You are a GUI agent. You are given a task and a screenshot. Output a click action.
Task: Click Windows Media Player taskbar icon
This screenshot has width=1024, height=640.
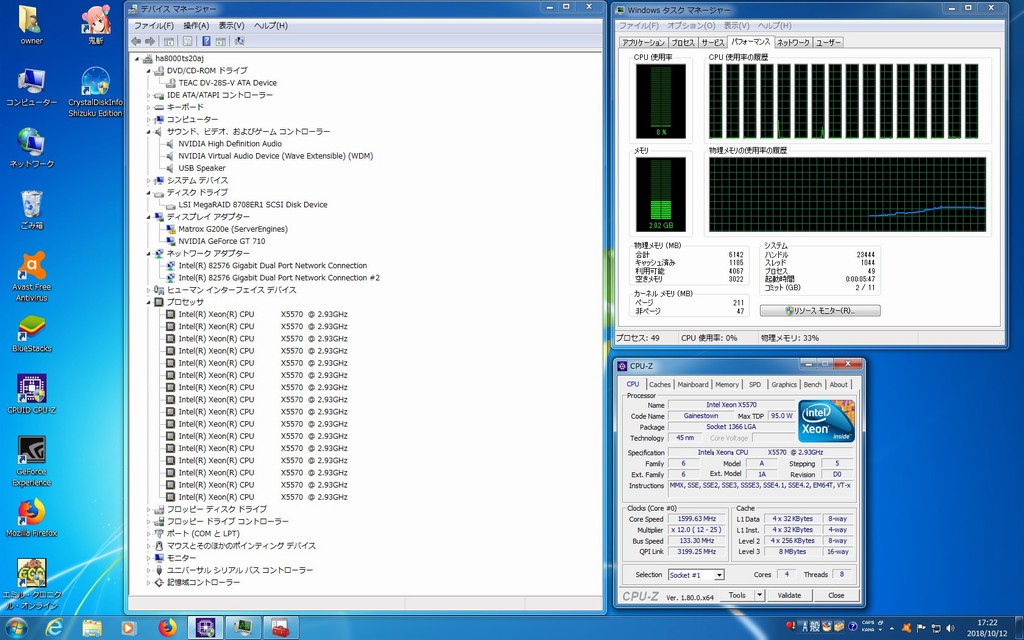pos(129,628)
